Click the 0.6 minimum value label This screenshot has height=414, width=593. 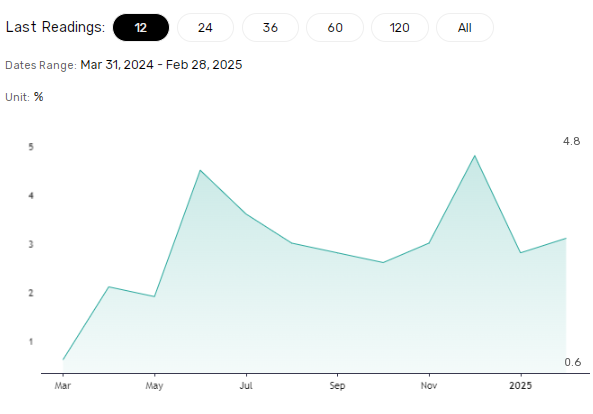pyautogui.click(x=573, y=362)
